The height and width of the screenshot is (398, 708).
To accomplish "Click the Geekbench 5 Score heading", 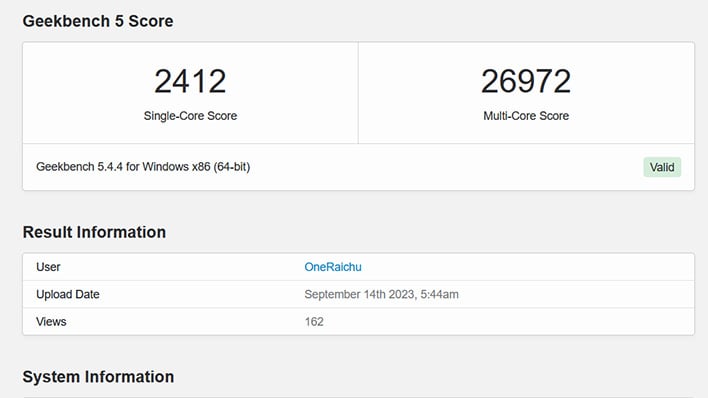I will [x=98, y=21].
